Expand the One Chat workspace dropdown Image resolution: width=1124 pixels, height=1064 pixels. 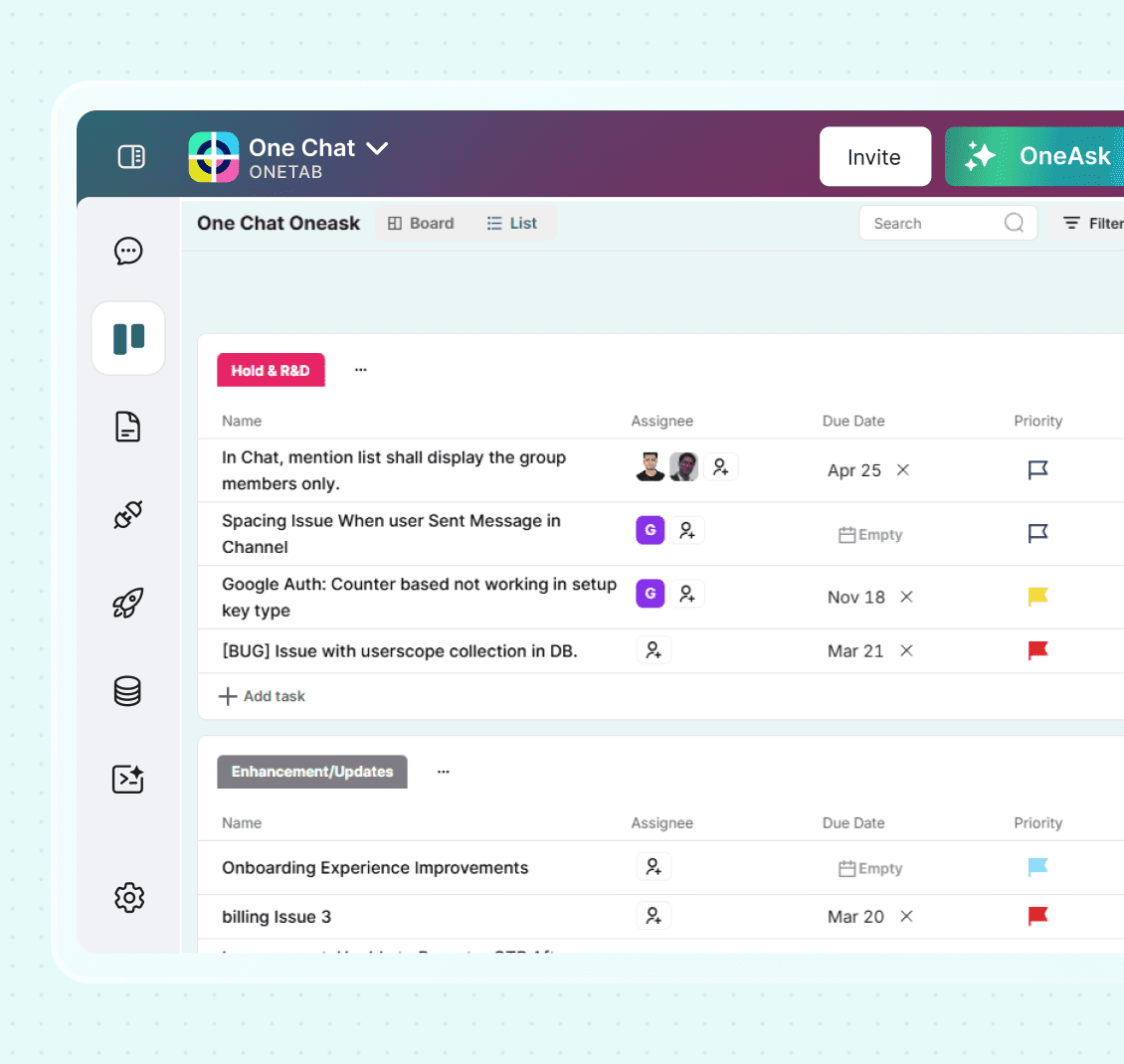coord(377,148)
